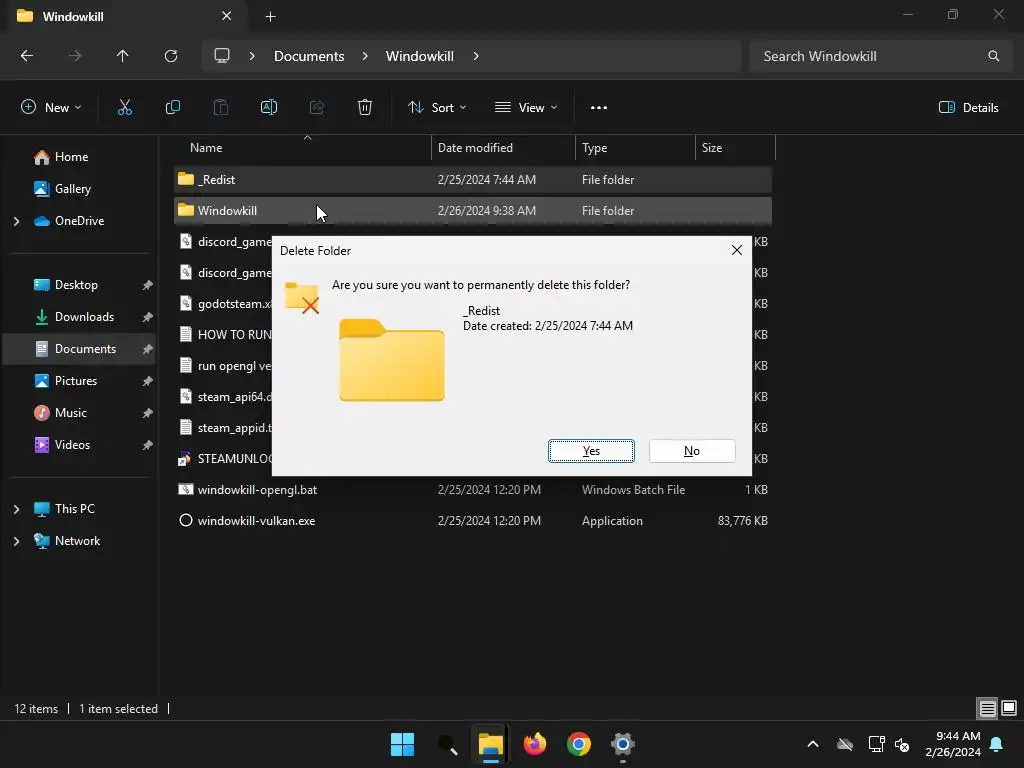Select the Windowkill folder row
This screenshot has height=768, width=1024.
click(x=473, y=210)
